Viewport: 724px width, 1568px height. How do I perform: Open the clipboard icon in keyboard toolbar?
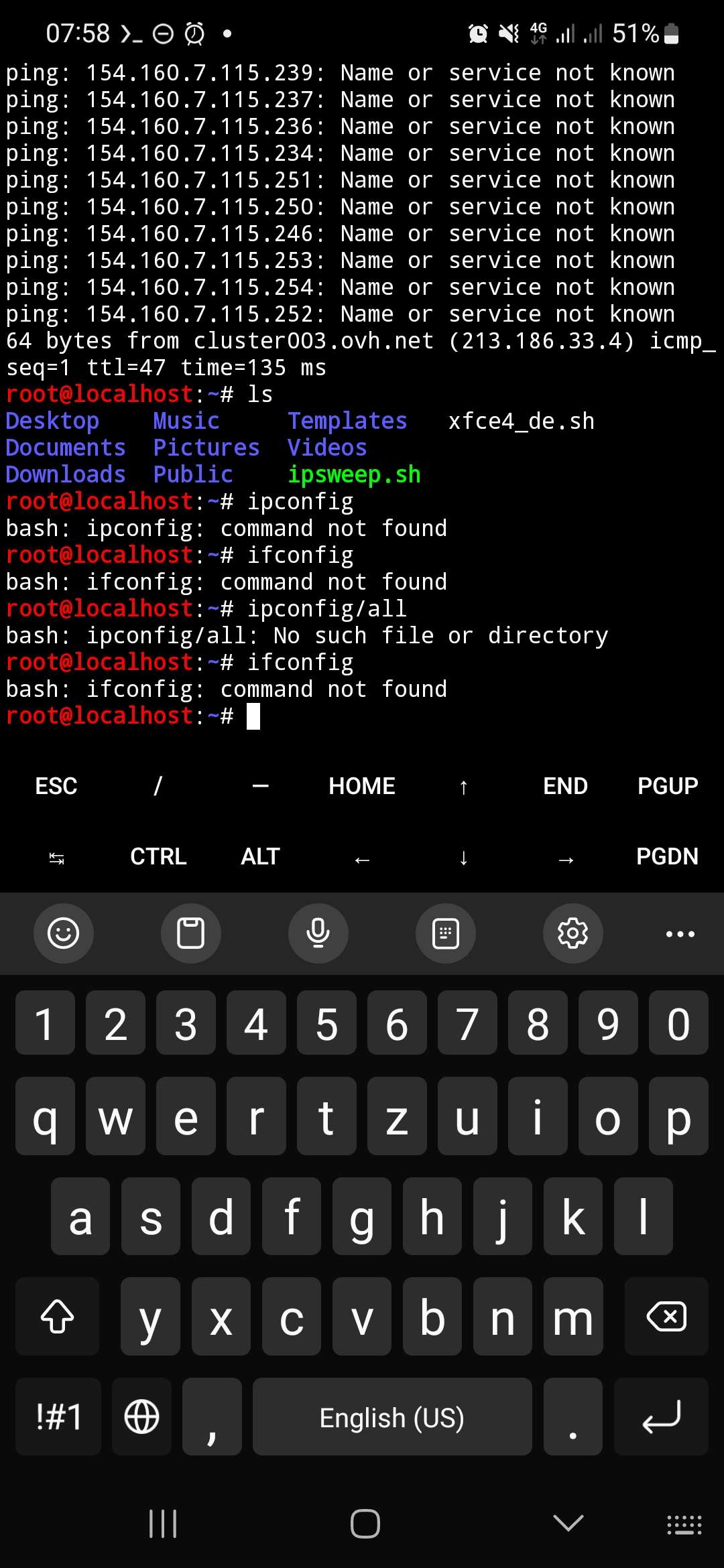click(190, 933)
